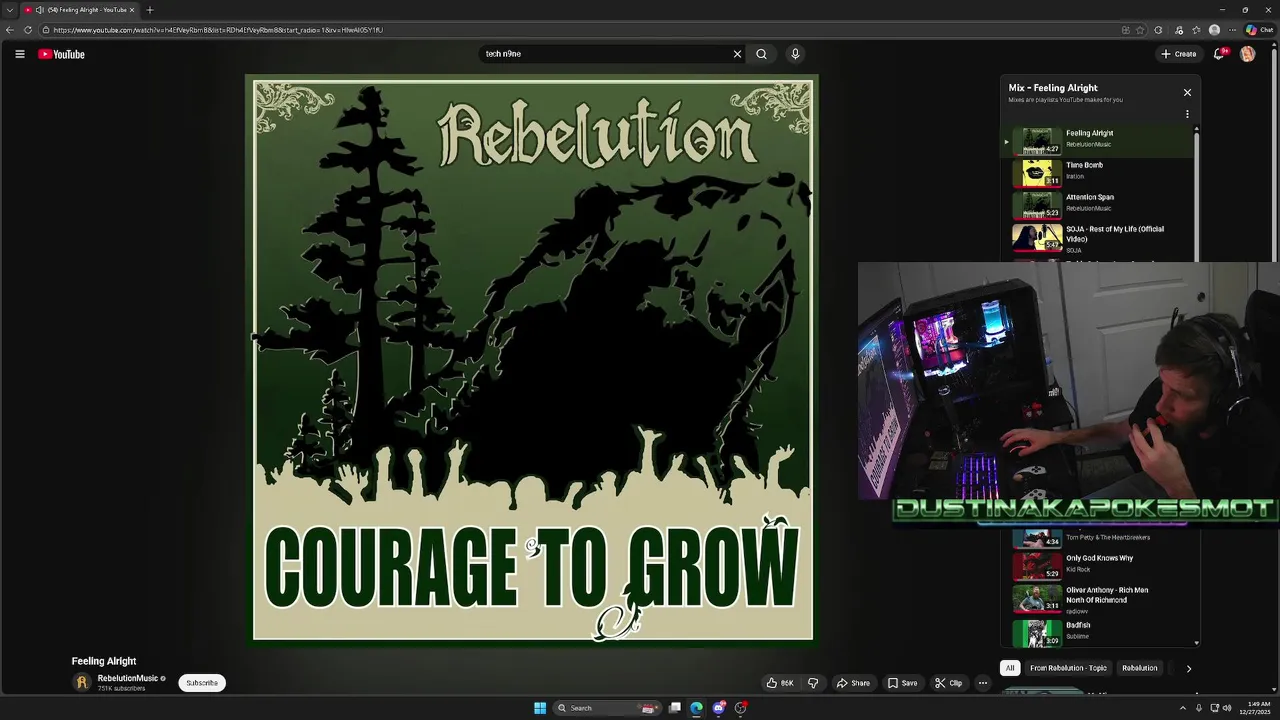This screenshot has width=1280, height=720.
Task: Click the Windows taskbar Search box
Action: [608, 708]
